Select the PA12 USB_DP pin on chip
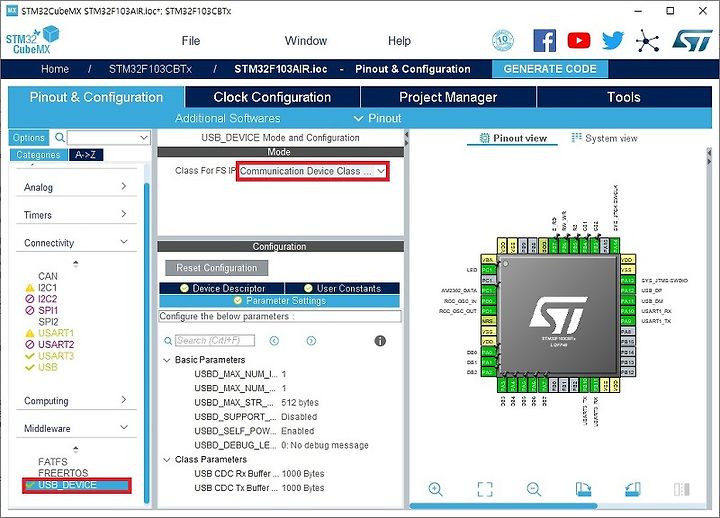The image size is (720, 518). (627, 290)
